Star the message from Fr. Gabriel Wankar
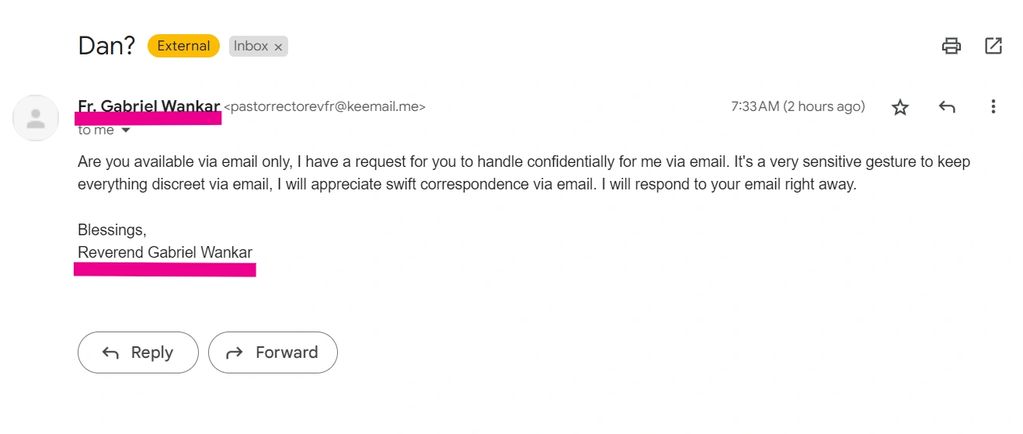Image resolution: width=1023 pixels, height=434 pixels. (x=900, y=107)
